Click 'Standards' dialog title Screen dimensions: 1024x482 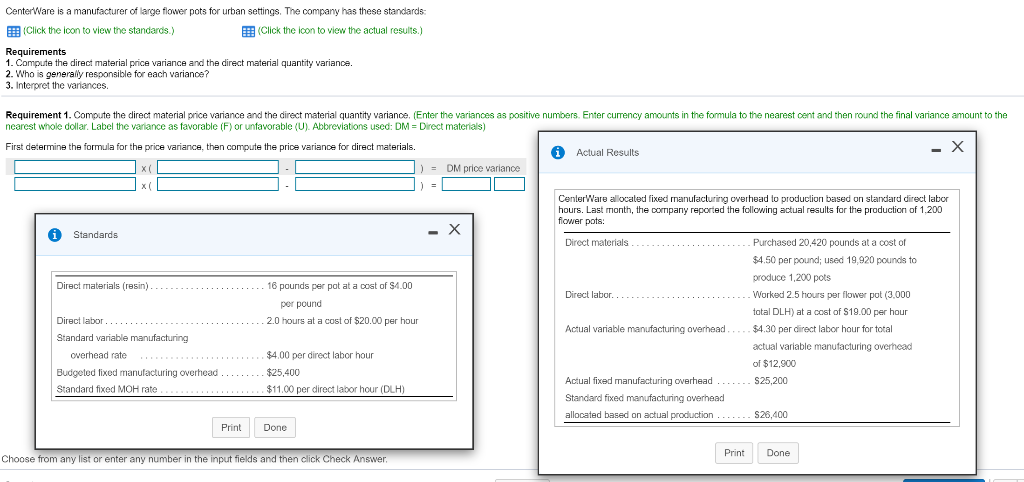pos(95,234)
